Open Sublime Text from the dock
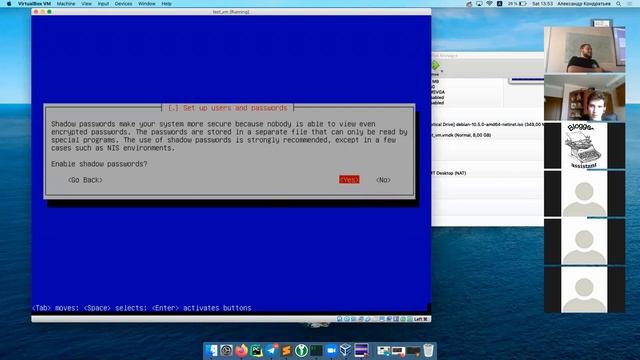640x360 pixels. [287, 350]
